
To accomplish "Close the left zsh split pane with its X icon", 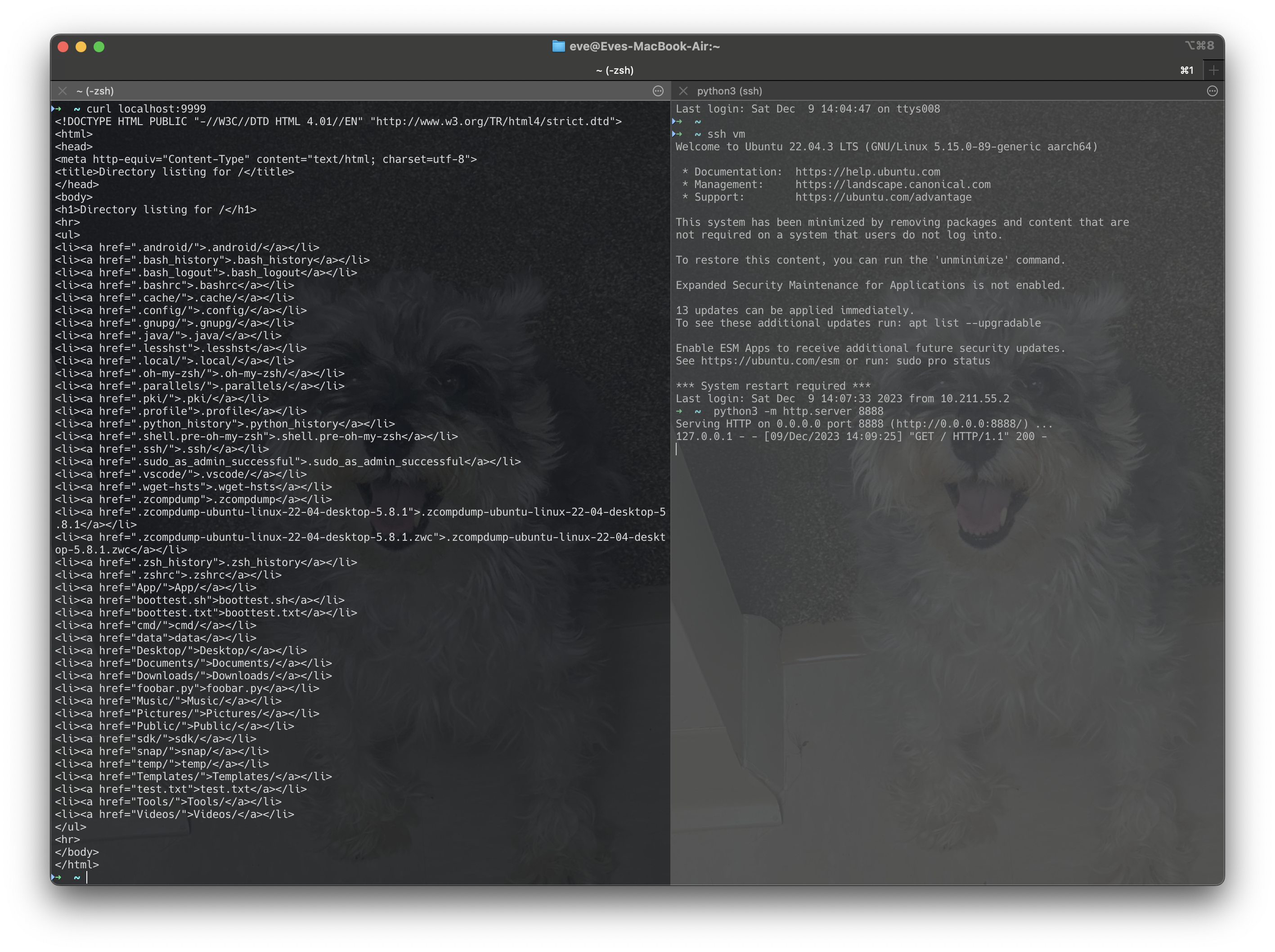I will (63, 91).
